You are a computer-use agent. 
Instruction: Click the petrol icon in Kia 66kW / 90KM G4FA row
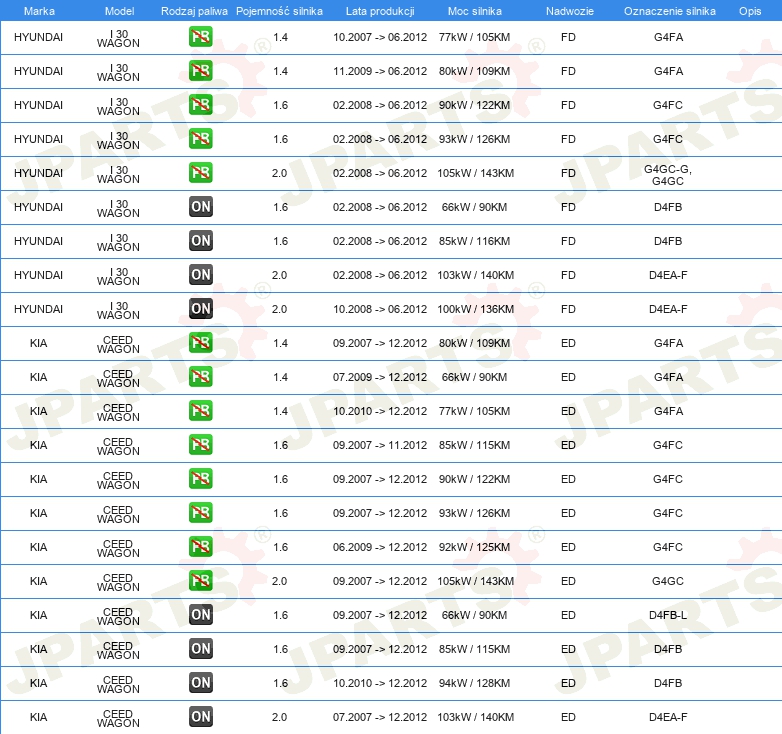click(200, 376)
